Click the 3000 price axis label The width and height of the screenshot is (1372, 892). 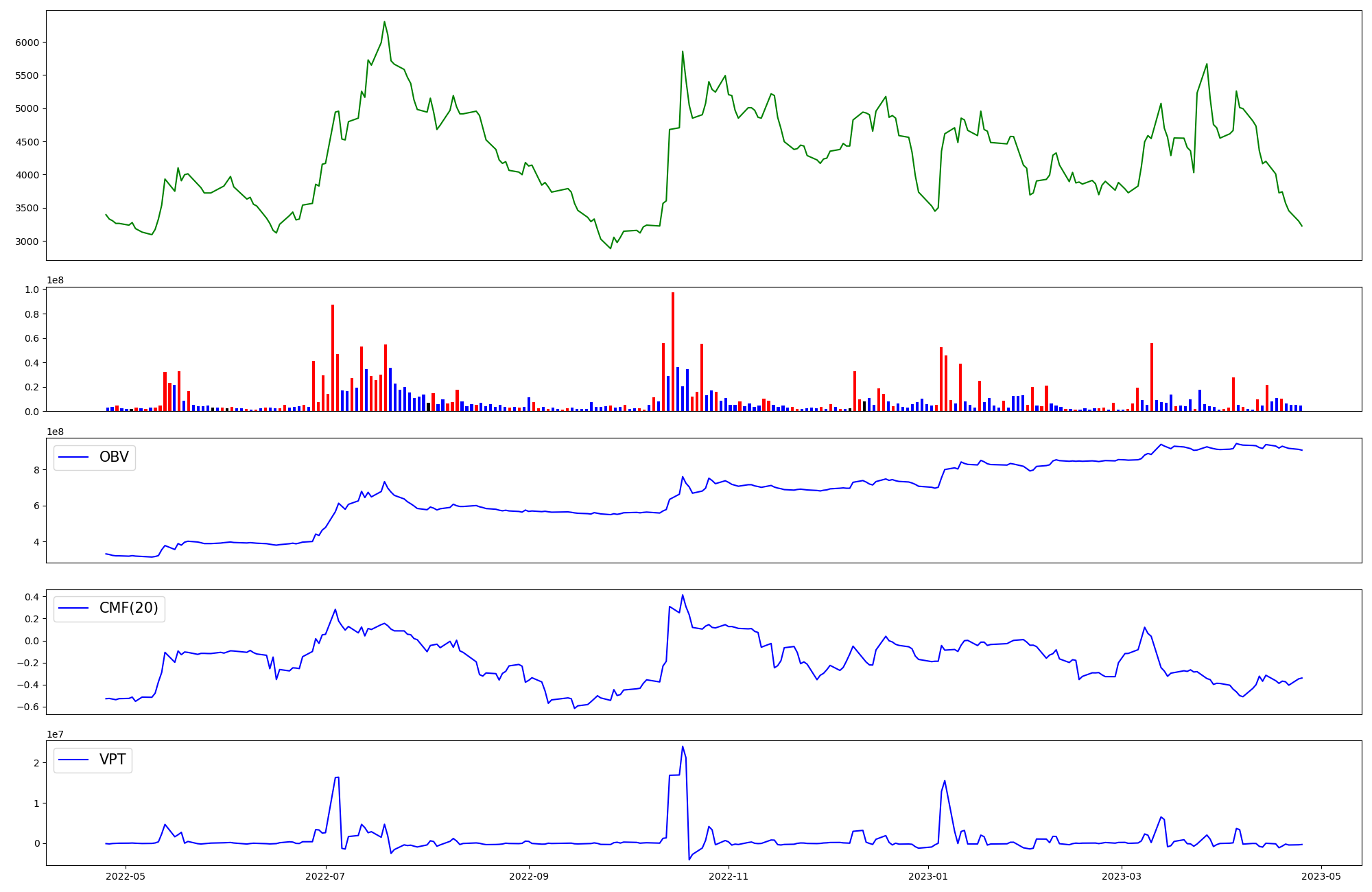pos(27,242)
